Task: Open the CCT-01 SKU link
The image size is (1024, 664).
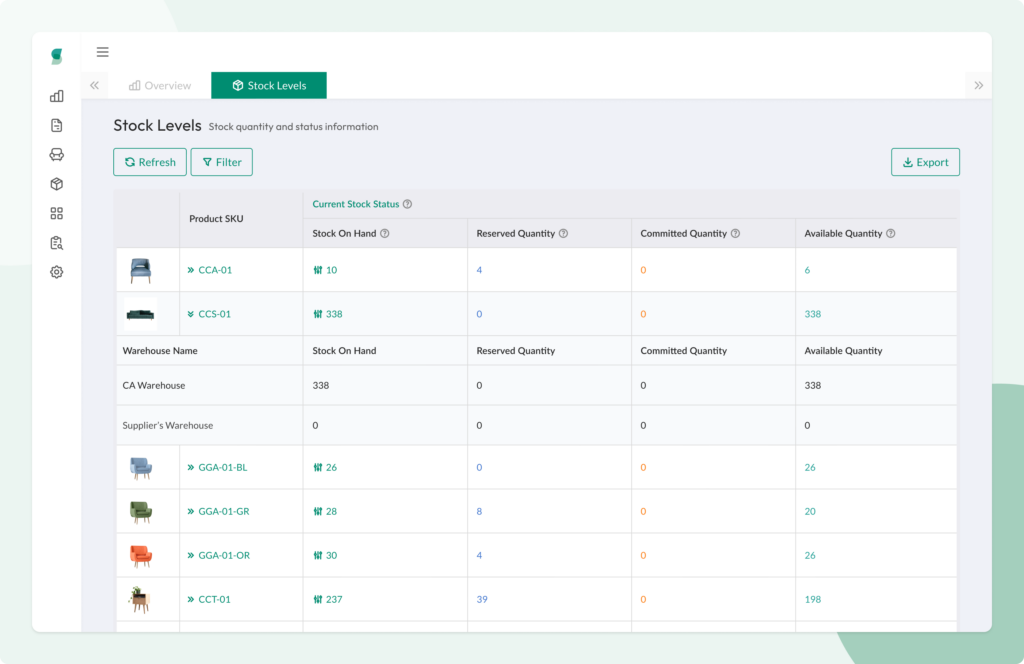Action: point(214,599)
